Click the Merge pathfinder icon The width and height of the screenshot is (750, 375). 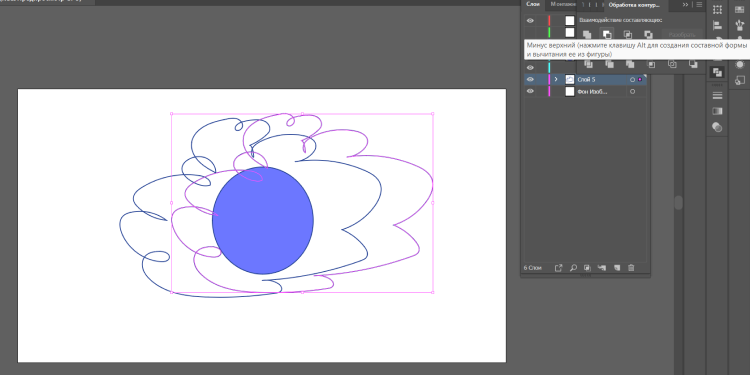[x=630, y=64]
